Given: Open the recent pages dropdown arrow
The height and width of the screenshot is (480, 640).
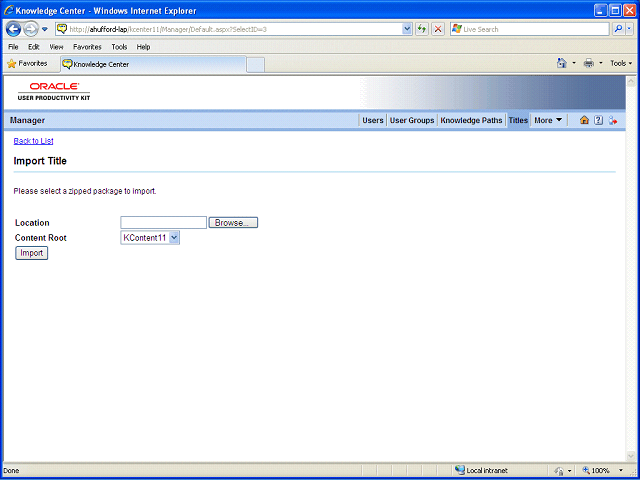Looking at the screenshot, I should pos(45,29).
